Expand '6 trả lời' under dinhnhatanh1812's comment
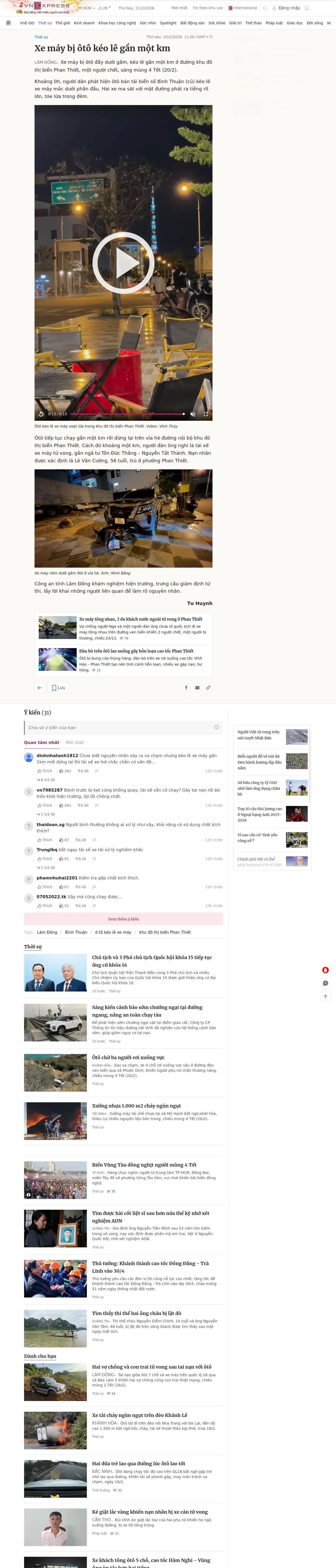This screenshot has height=1568, width=336. point(46,780)
